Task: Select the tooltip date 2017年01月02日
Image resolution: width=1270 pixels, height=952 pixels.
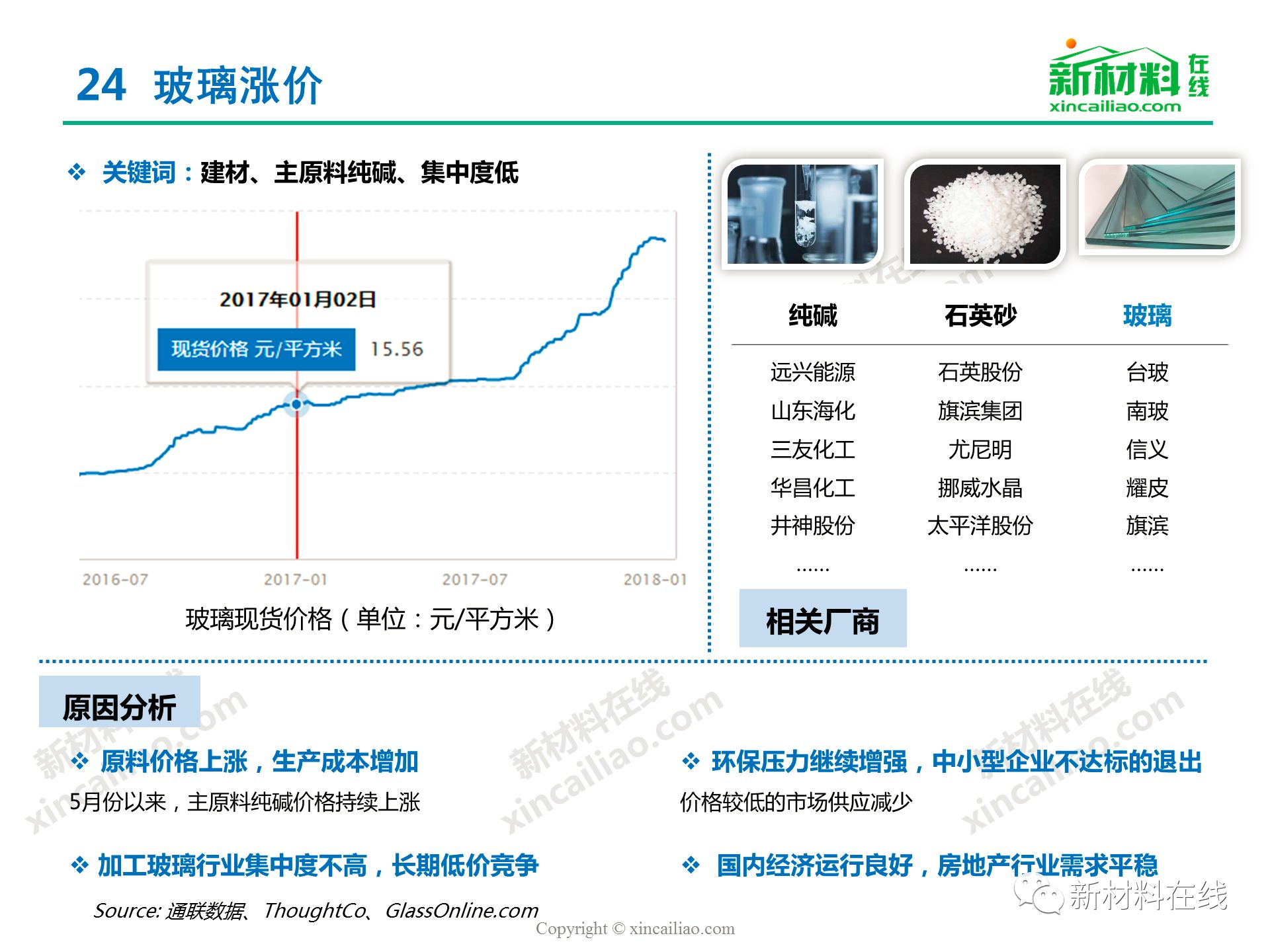Action: point(298,299)
